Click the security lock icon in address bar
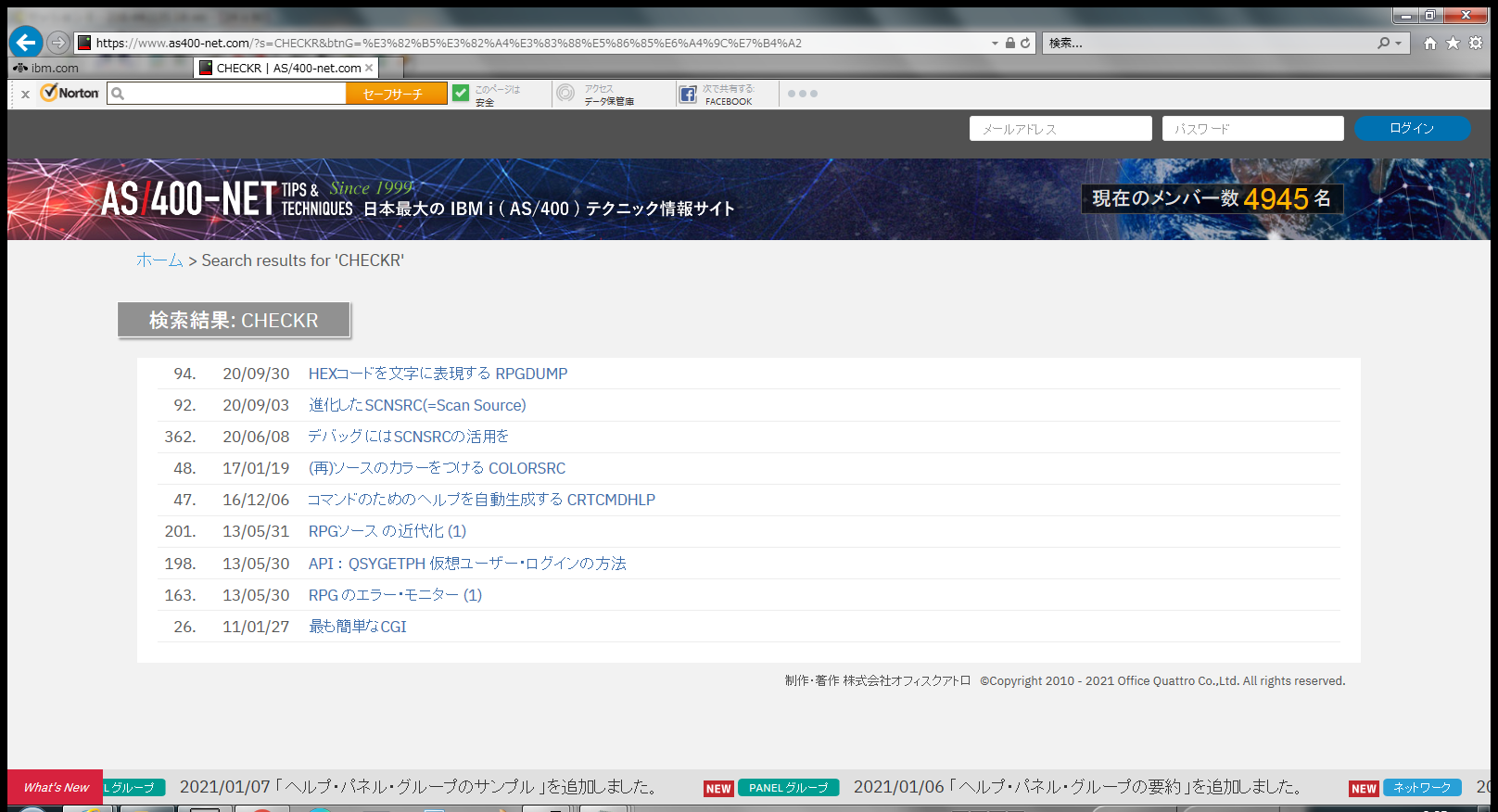The width and height of the screenshot is (1498, 812). coord(1010,43)
